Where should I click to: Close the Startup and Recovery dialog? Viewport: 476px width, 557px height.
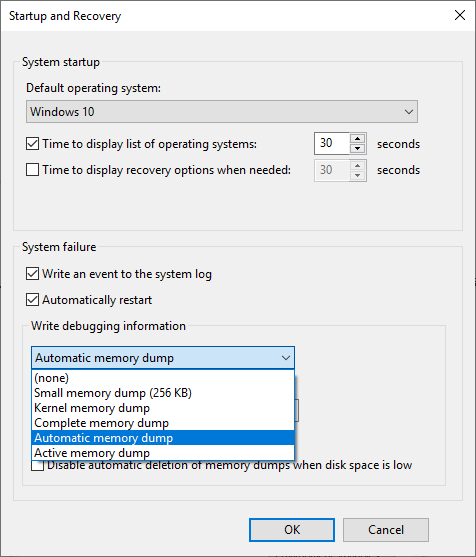click(460, 15)
